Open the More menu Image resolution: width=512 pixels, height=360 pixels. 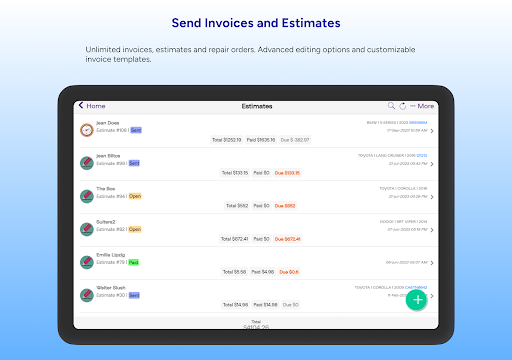(422, 106)
